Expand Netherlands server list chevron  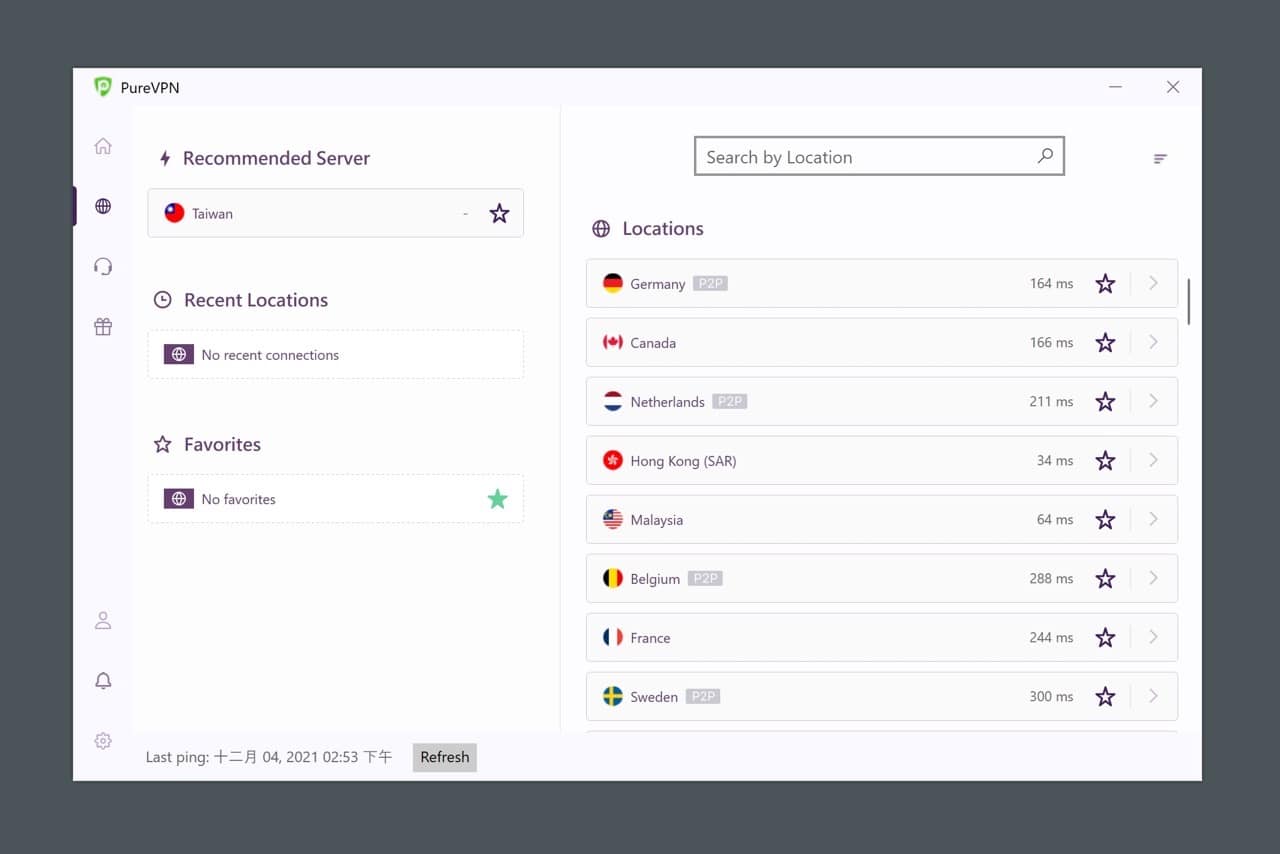click(x=1153, y=401)
